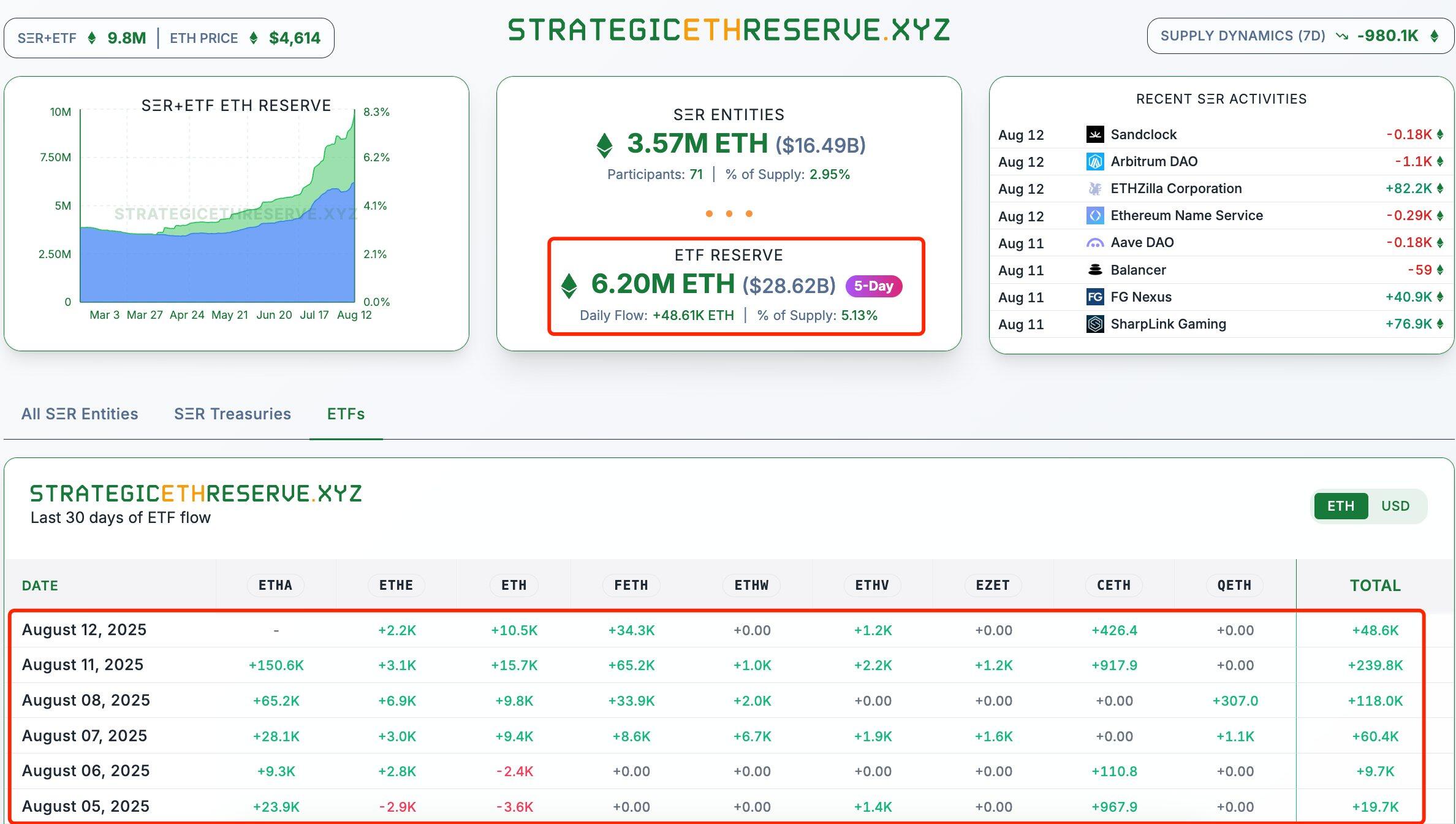Click the SharpLink Gaming icon
Screen dimensions: 1456x824
[1094, 324]
